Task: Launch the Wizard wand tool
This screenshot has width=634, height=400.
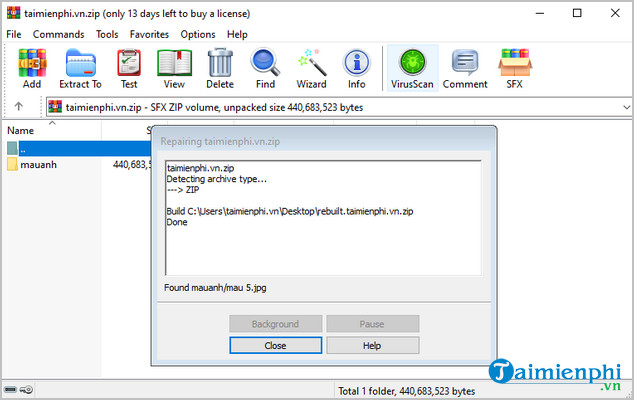Action: pos(311,68)
